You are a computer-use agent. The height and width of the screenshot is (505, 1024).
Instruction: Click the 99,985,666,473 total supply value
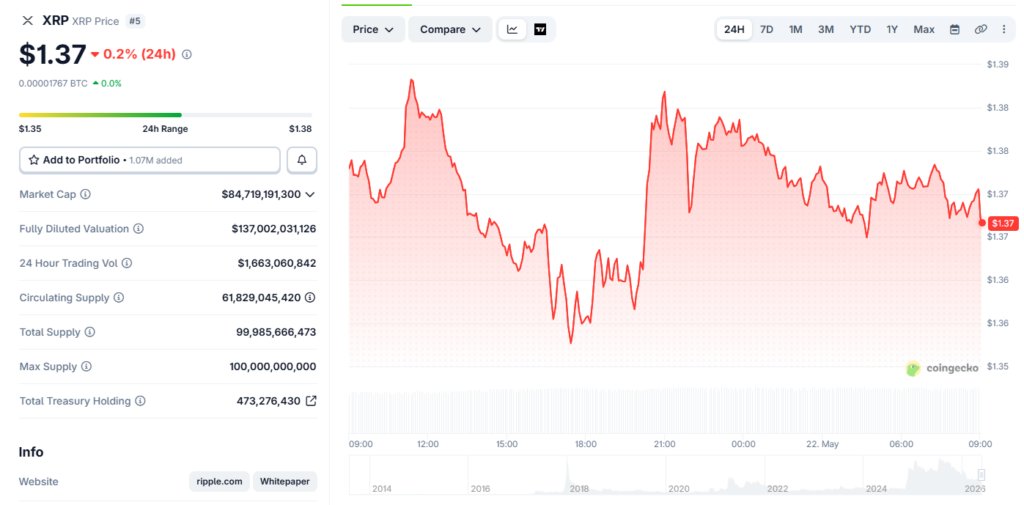coord(276,332)
